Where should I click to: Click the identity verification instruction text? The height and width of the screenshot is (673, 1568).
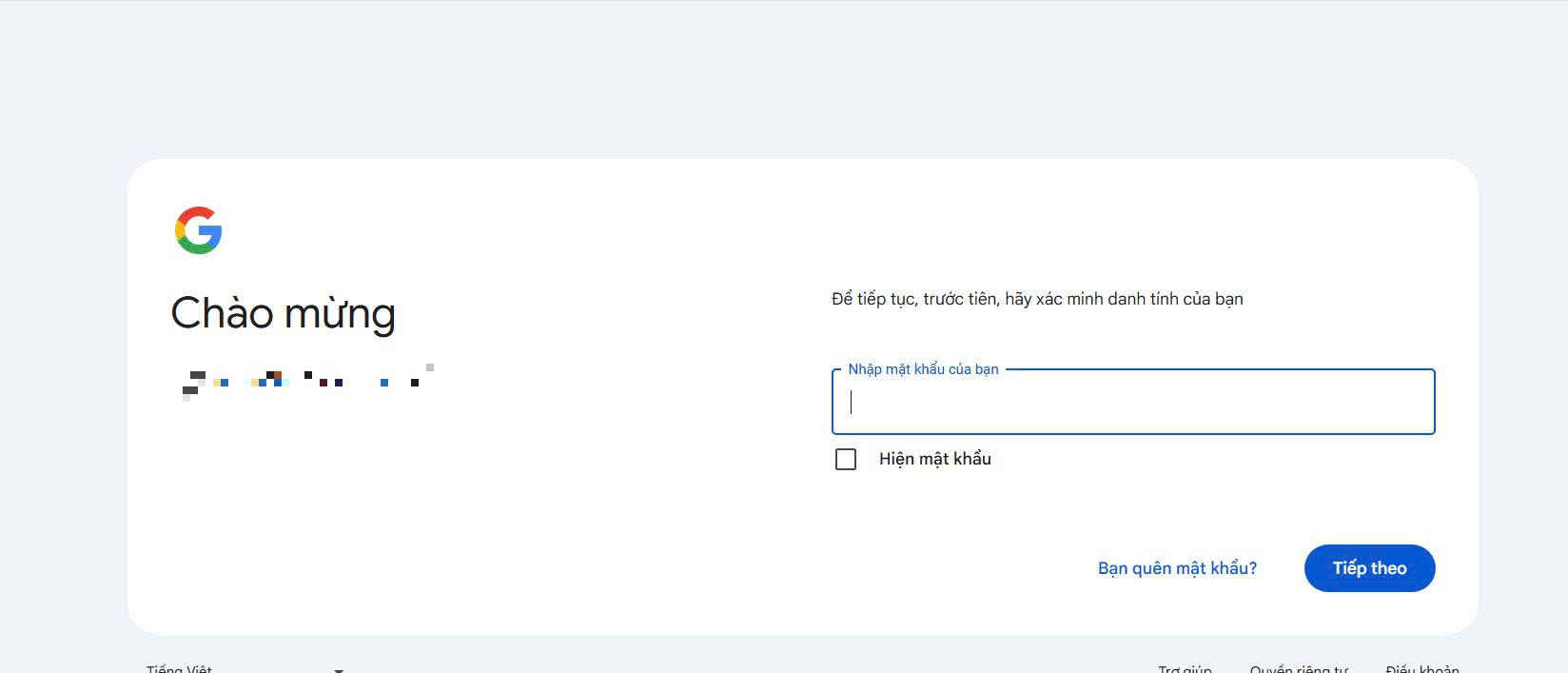1037,299
